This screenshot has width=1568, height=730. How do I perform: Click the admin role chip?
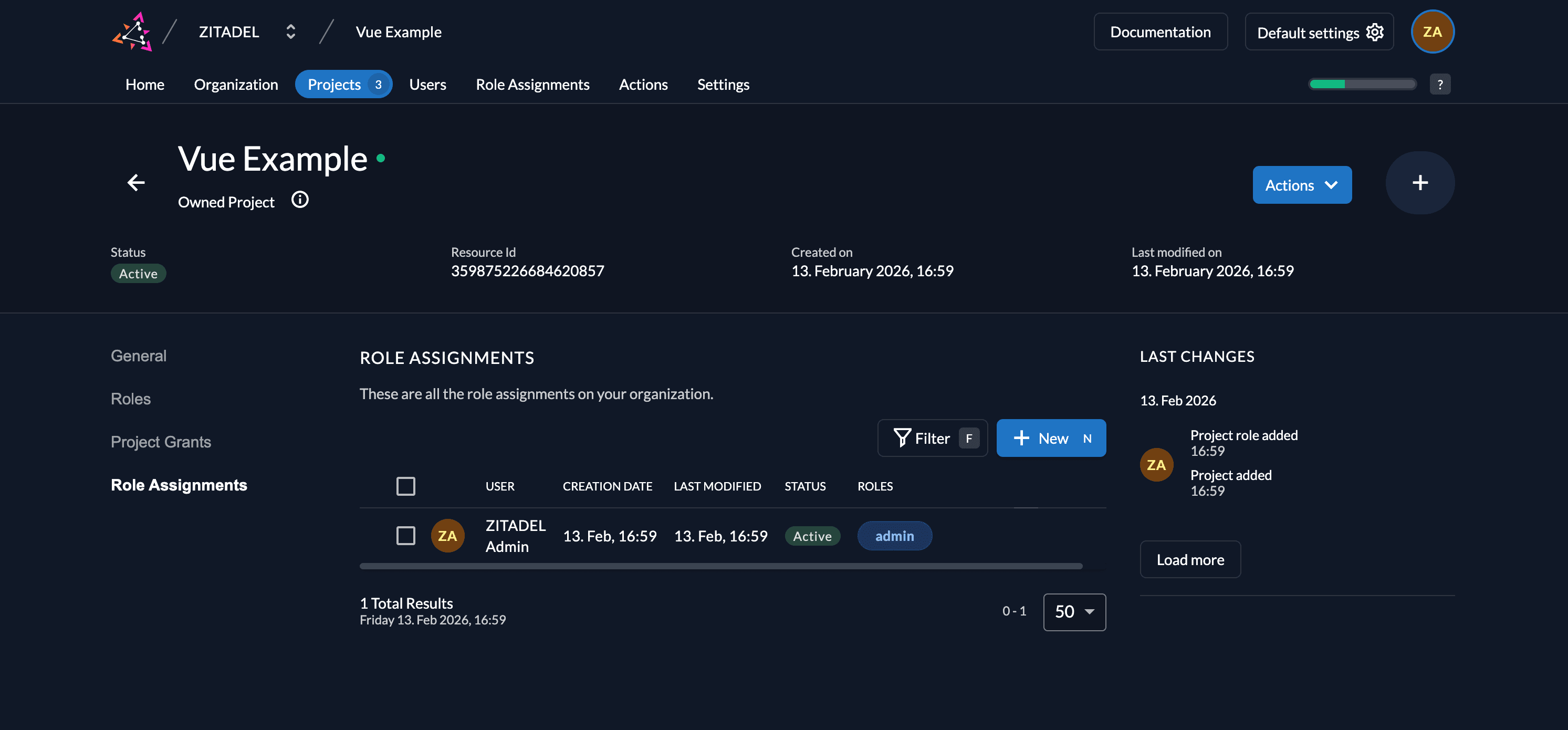[x=894, y=536]
